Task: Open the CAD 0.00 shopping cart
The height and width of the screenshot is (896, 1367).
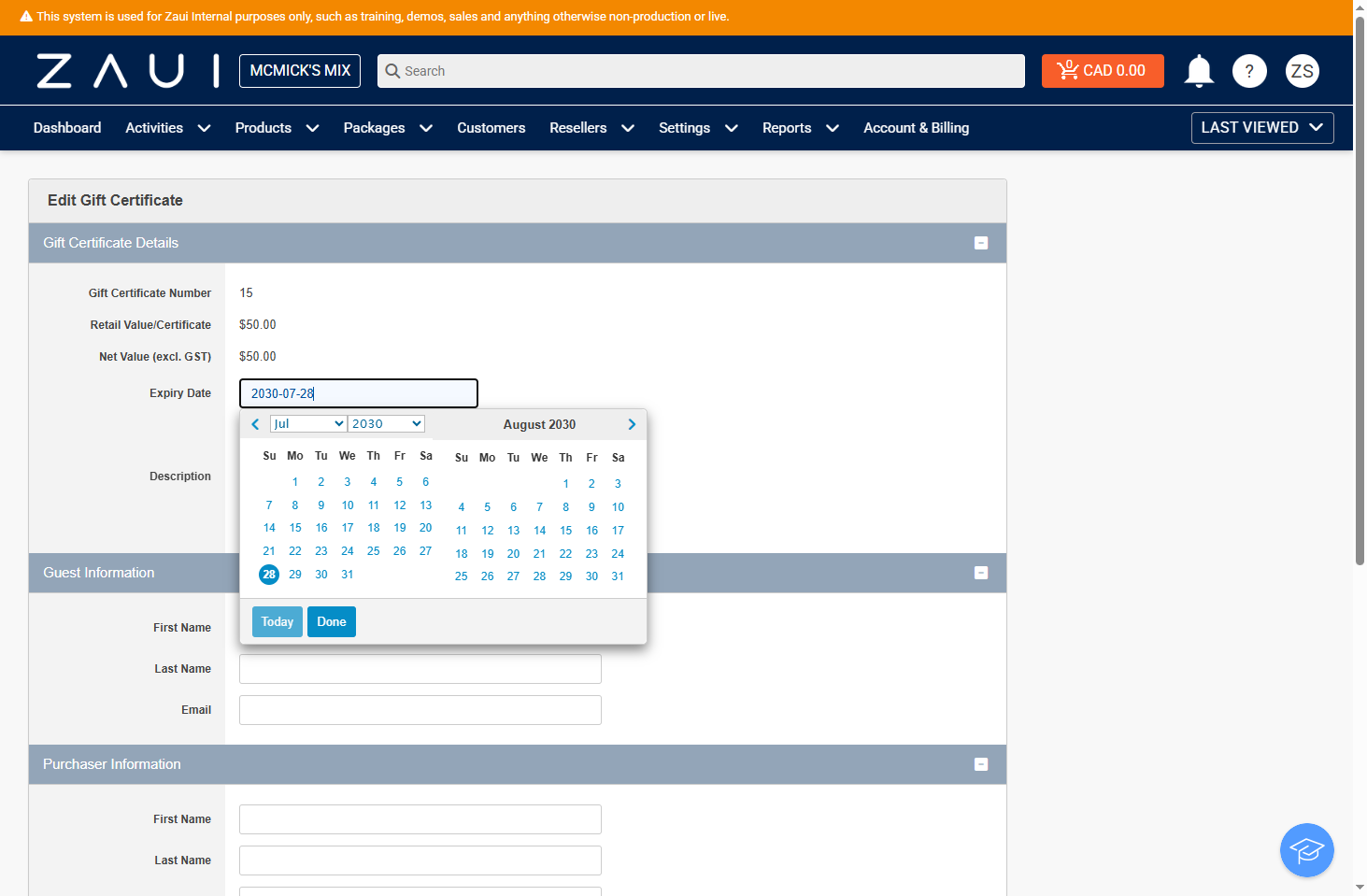Action: click(x=1103, y=71)
